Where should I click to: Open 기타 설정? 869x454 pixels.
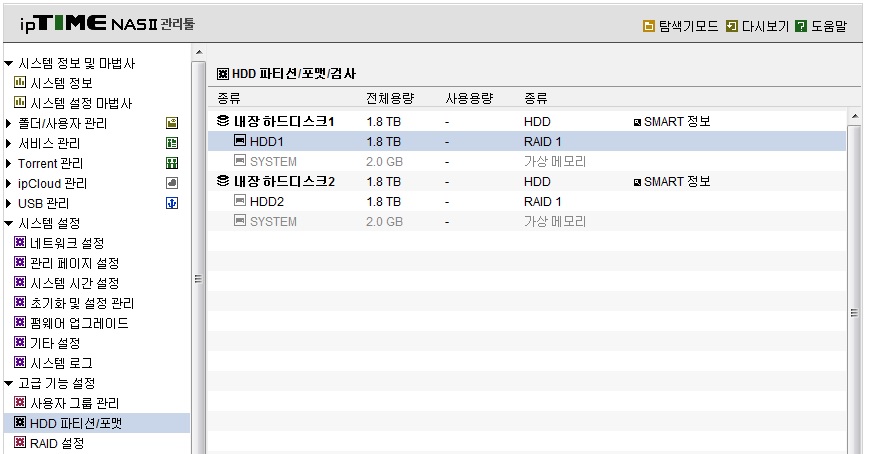click(55, 343)
